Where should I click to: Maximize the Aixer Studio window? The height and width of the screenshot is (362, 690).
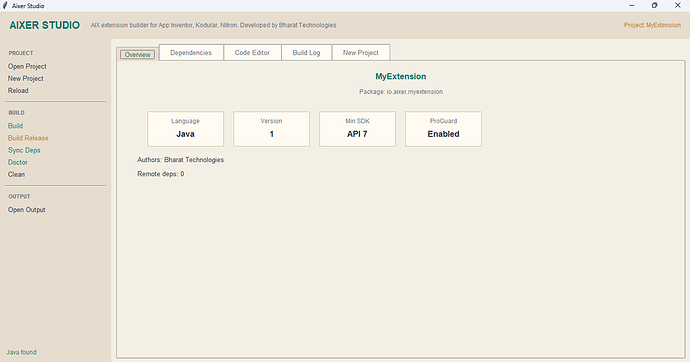click(x=654, y=6)
